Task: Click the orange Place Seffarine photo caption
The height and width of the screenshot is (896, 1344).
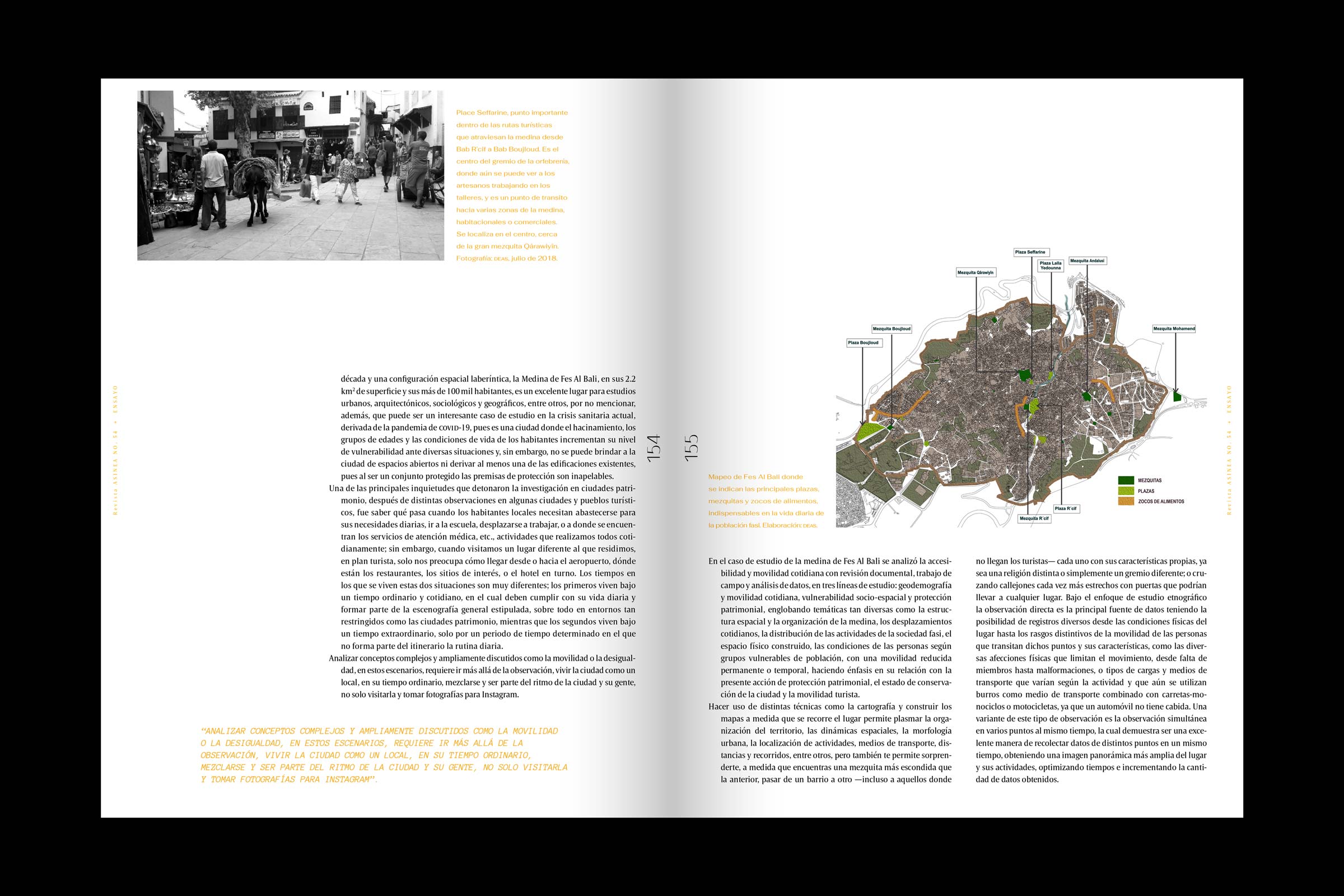Action: click(512, 186)
